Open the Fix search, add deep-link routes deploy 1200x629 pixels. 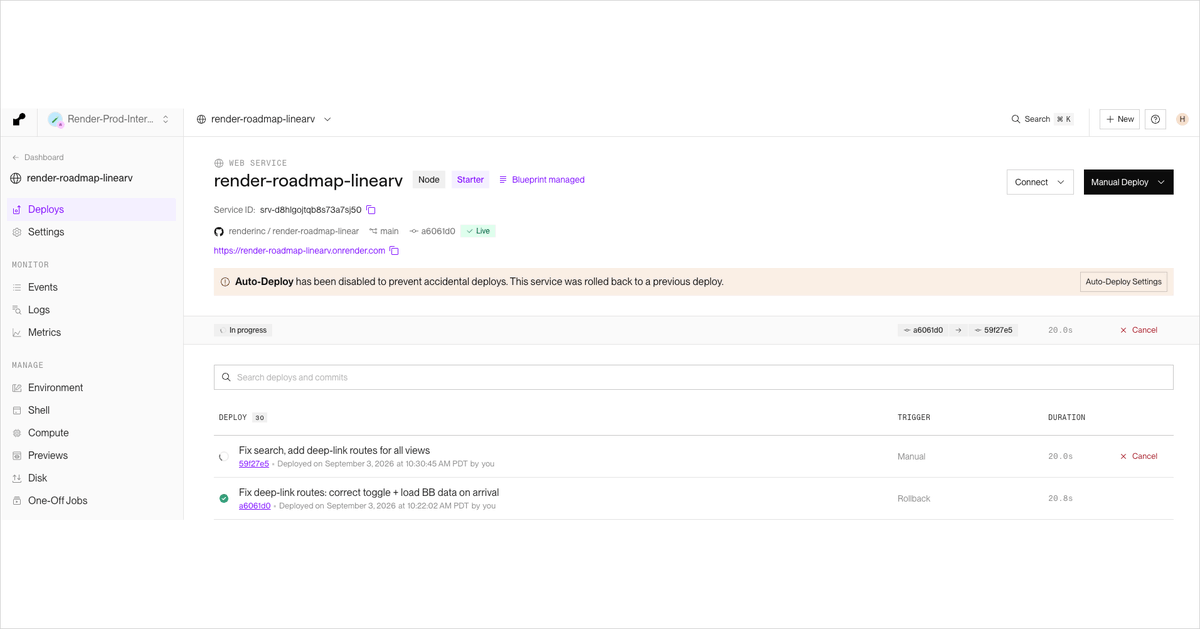(x=334, y=450)
